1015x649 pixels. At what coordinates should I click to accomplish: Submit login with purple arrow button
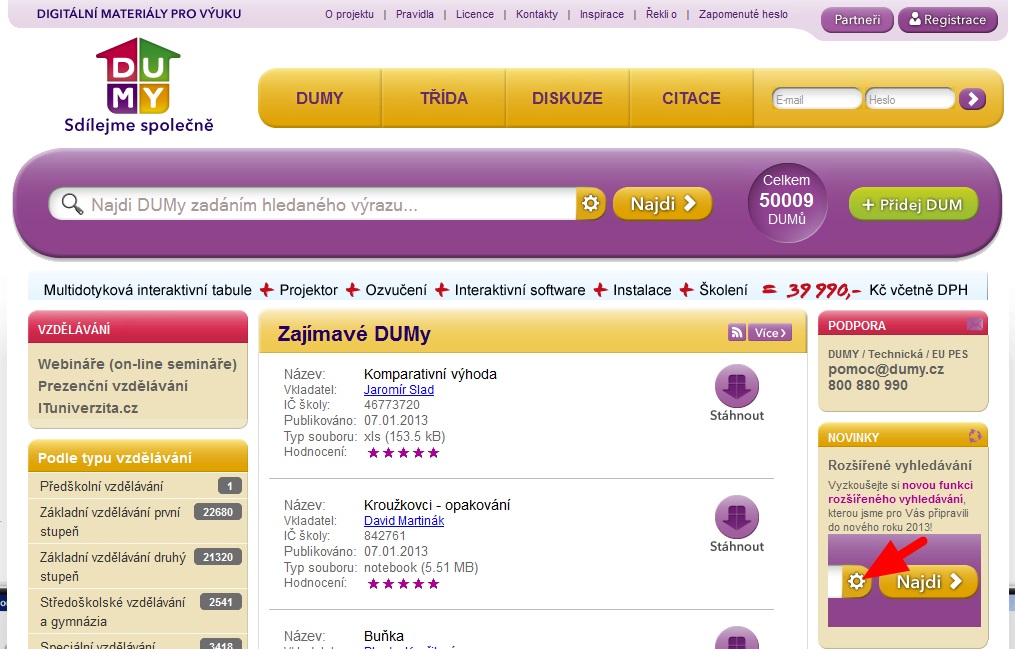pyautogui.click(x=972, y=99)
